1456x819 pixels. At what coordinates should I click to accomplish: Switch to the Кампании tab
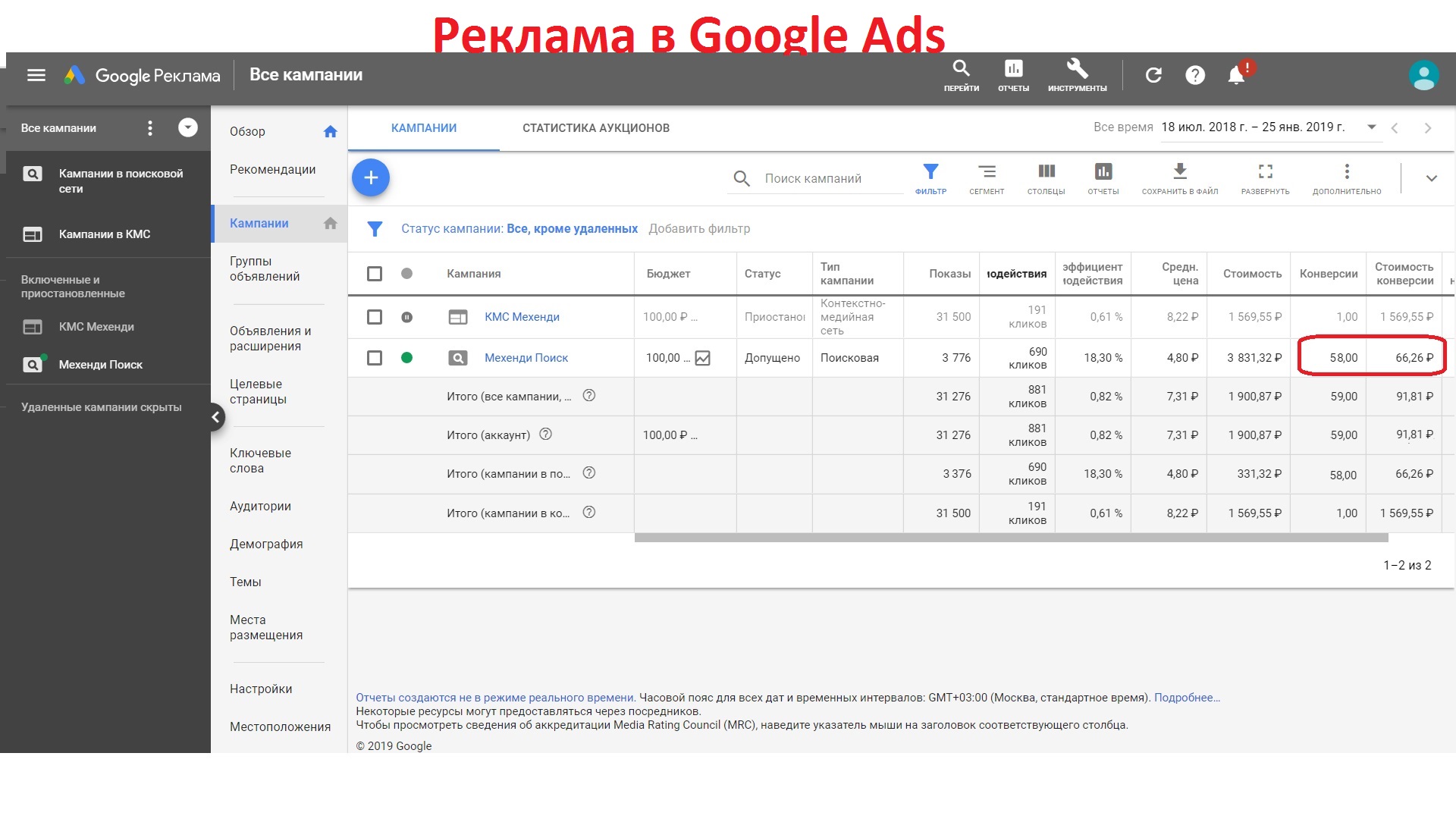tap(424, 128)
